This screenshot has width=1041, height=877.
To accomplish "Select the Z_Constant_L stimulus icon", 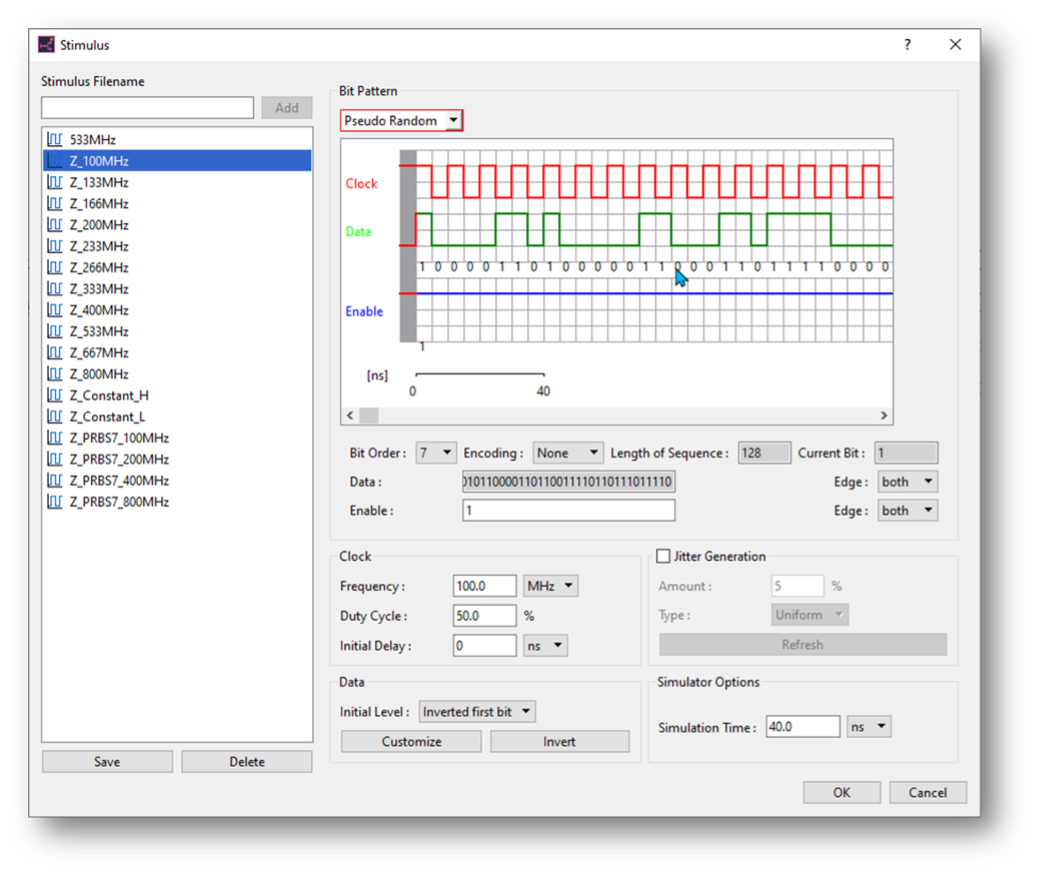I will [x=55, y=416].
